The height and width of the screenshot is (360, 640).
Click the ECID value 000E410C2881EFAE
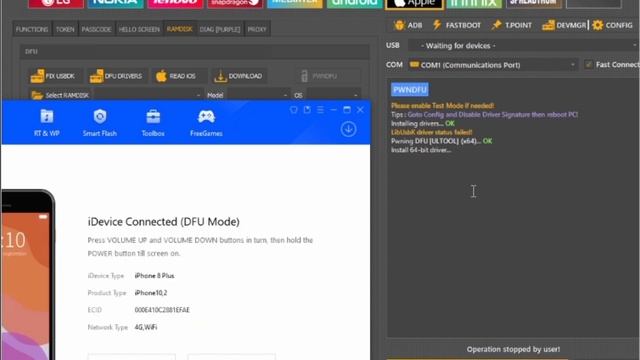click(x=162, y=310)
